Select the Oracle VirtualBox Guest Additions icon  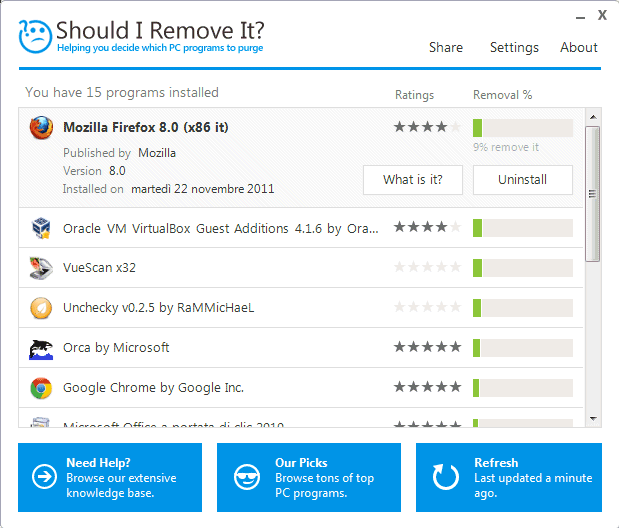(x=41, y=228)
